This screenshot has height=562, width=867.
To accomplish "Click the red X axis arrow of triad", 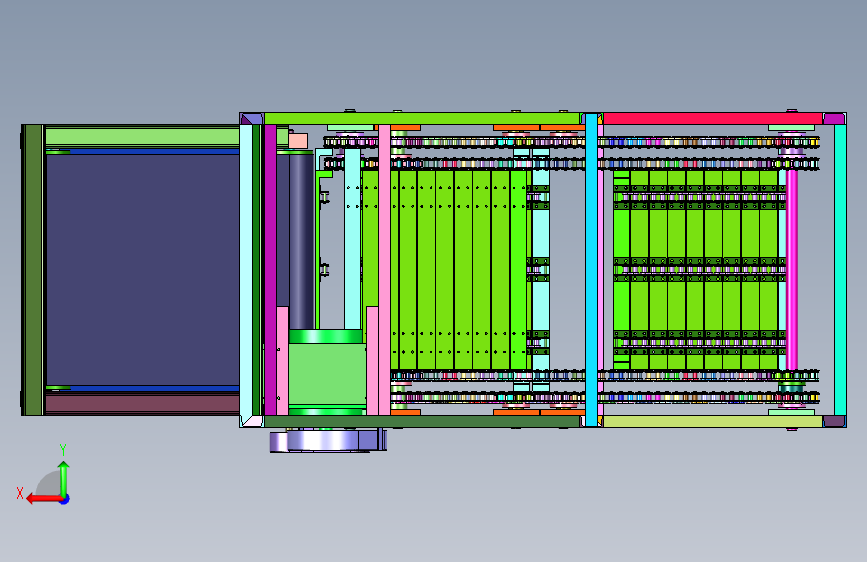I will pyautogui.click(x=44, y=498).
